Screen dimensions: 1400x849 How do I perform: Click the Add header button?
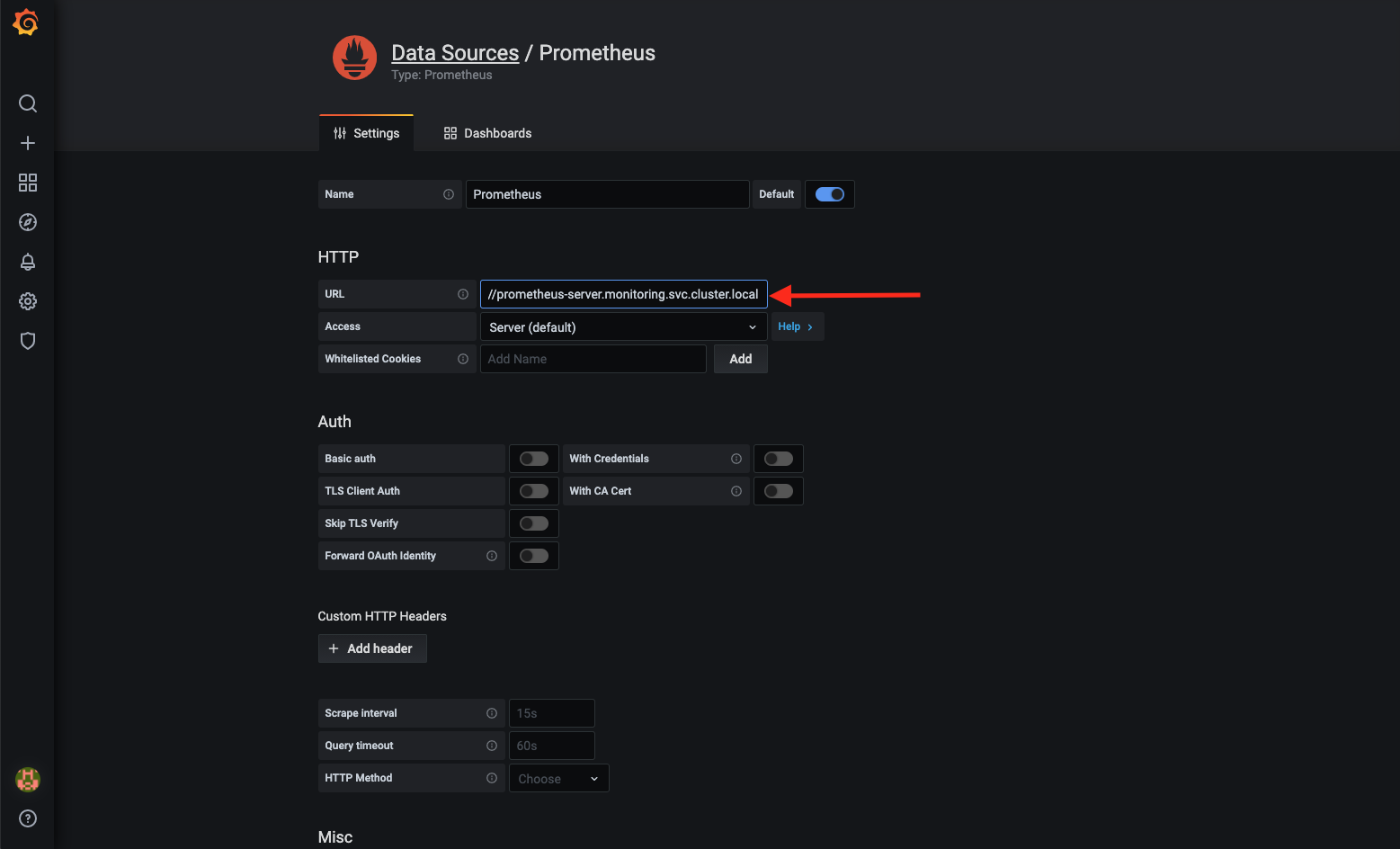tap(372, 648)
